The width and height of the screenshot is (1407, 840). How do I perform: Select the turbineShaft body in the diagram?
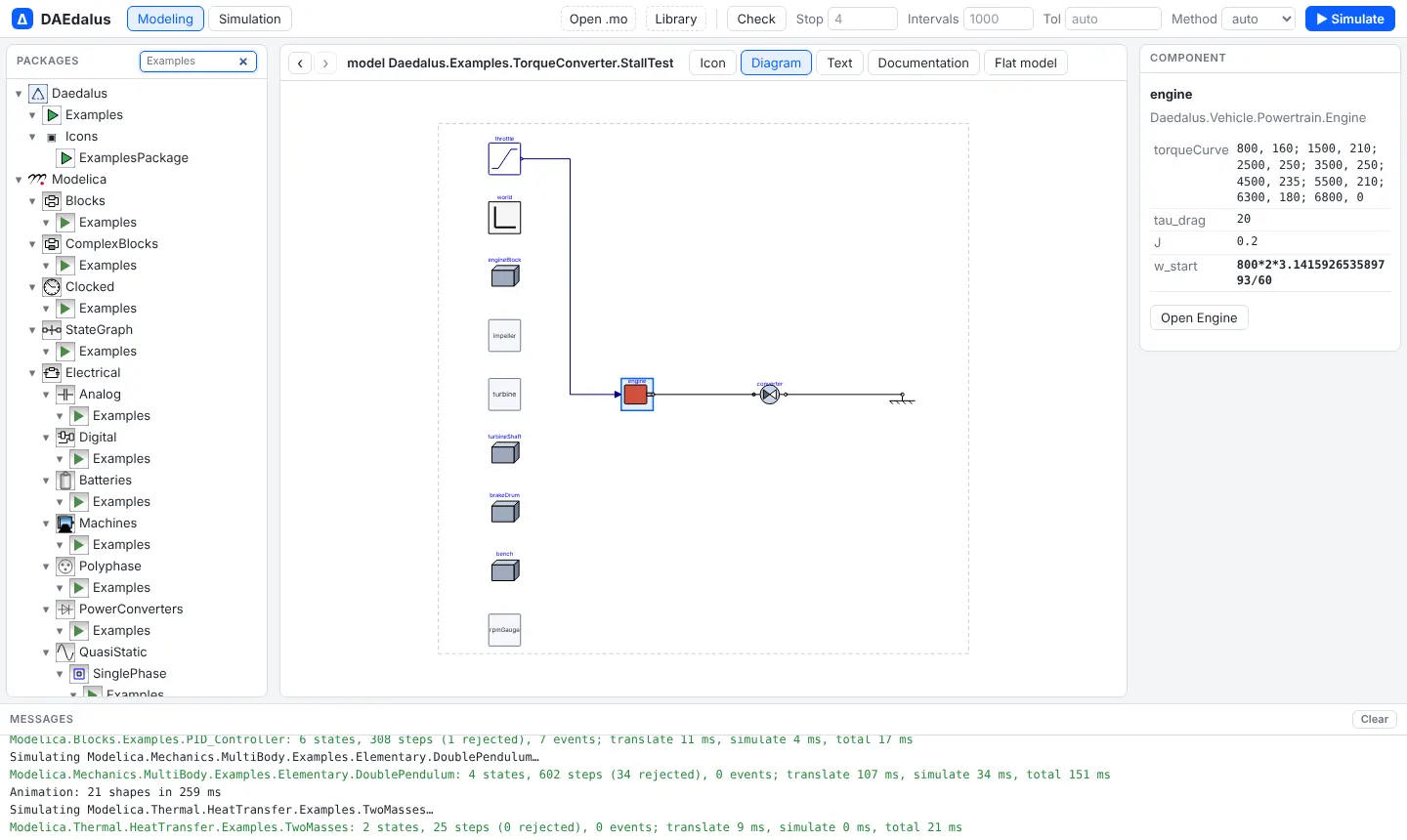pyautogui.click(x=504, y=452)
